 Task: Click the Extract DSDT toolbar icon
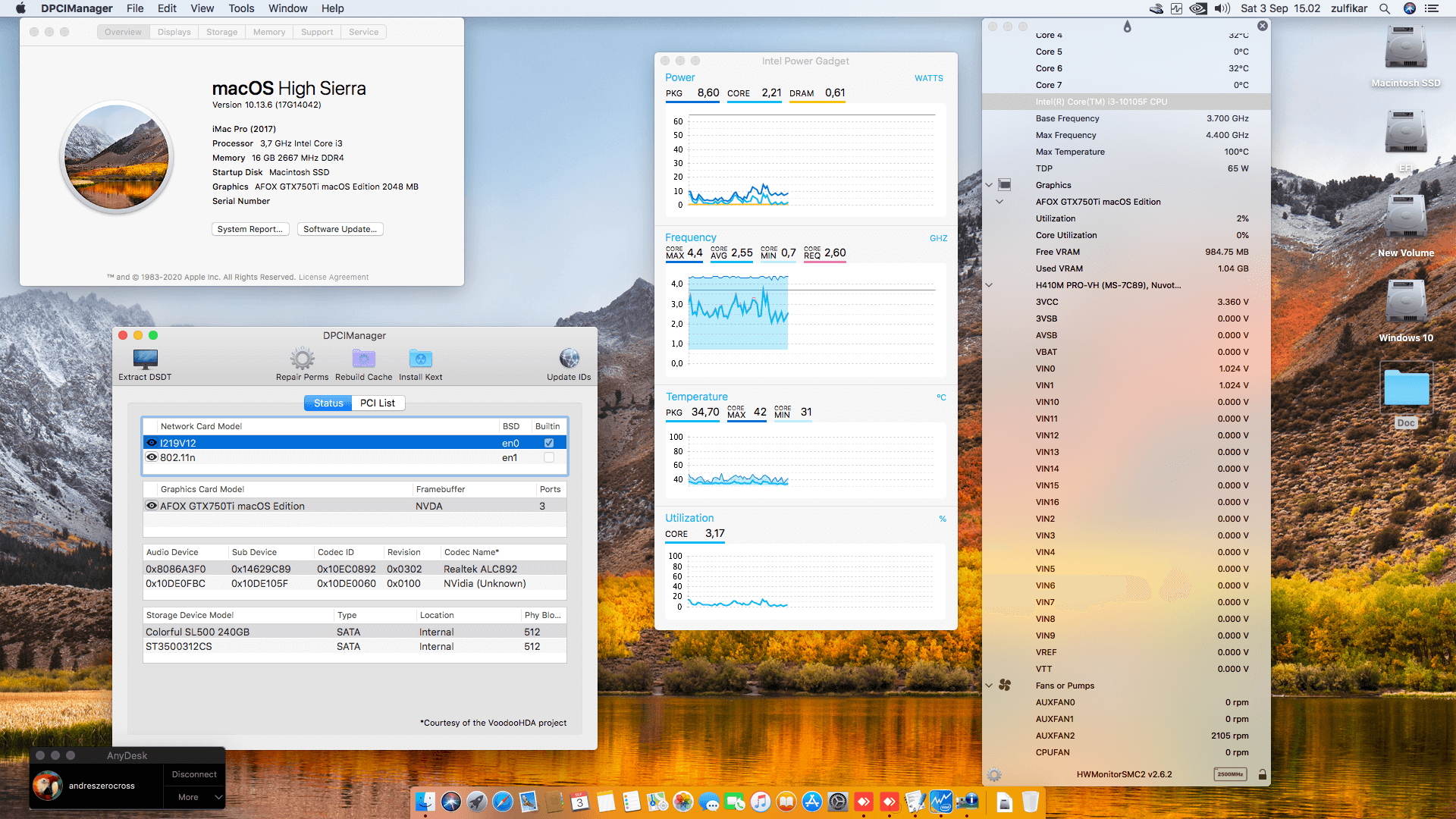[145, 359]
